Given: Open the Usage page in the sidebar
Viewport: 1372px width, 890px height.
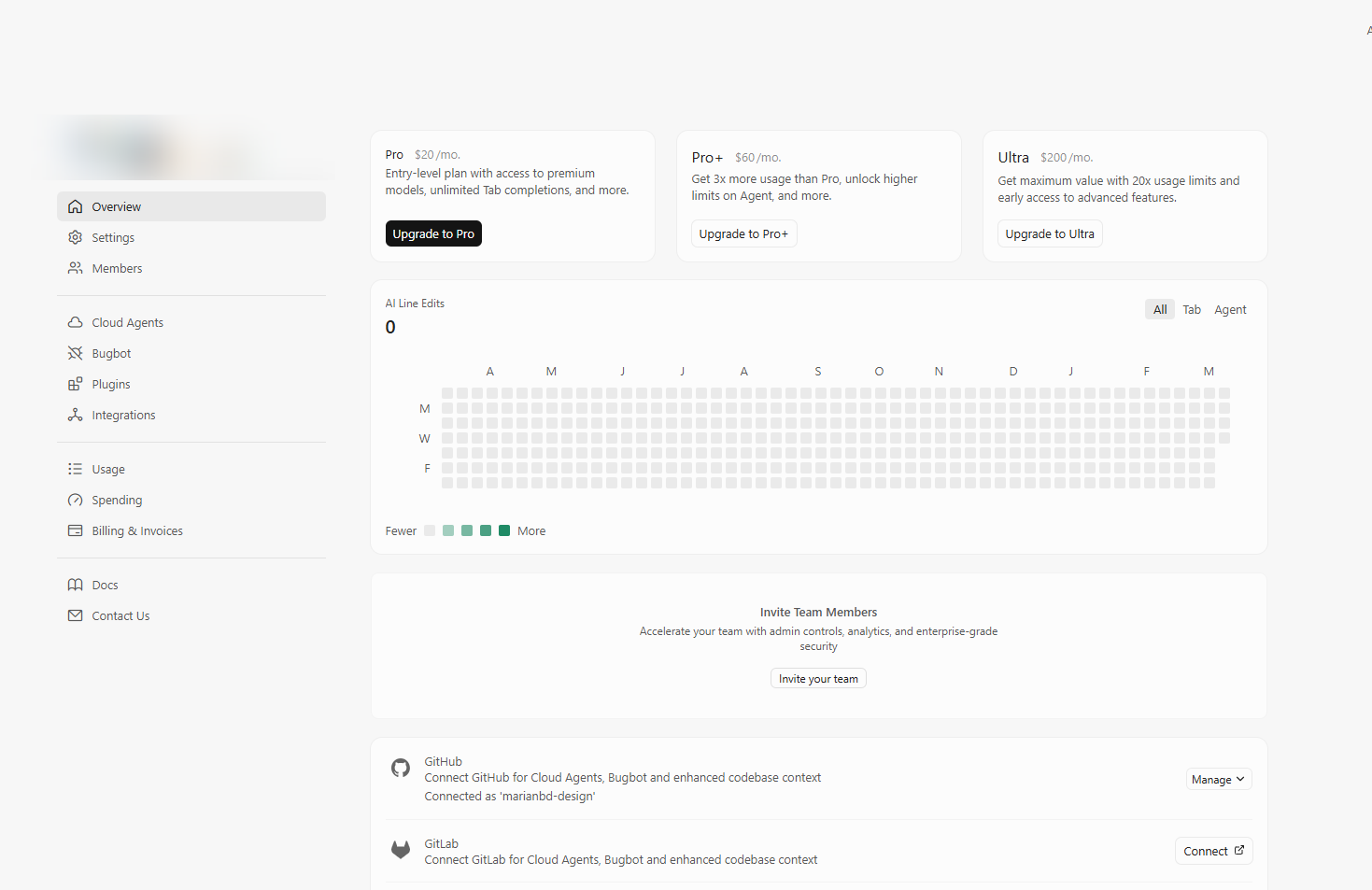Looking at the screenshot, I should (x=108, y=469).
